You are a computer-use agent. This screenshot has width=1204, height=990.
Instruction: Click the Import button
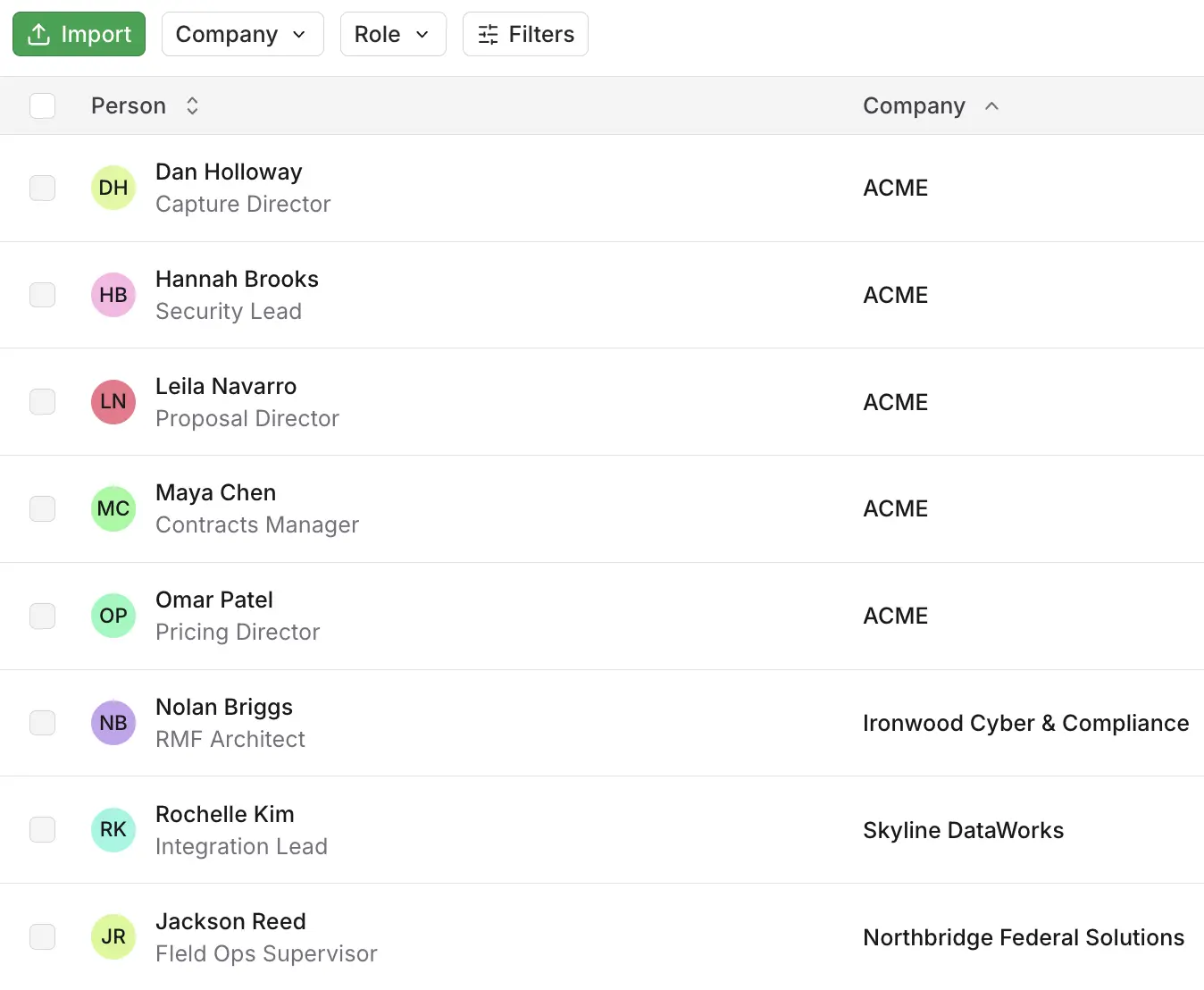(x=79, y=34)
